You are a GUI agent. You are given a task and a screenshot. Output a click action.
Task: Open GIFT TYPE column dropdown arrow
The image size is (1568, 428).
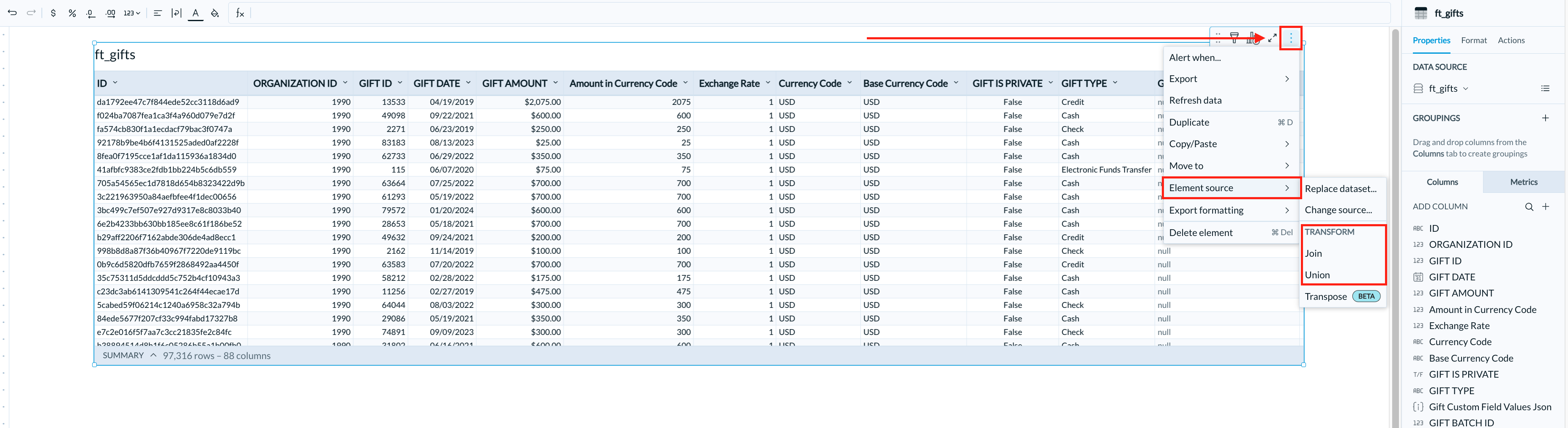pos(1115,83)
